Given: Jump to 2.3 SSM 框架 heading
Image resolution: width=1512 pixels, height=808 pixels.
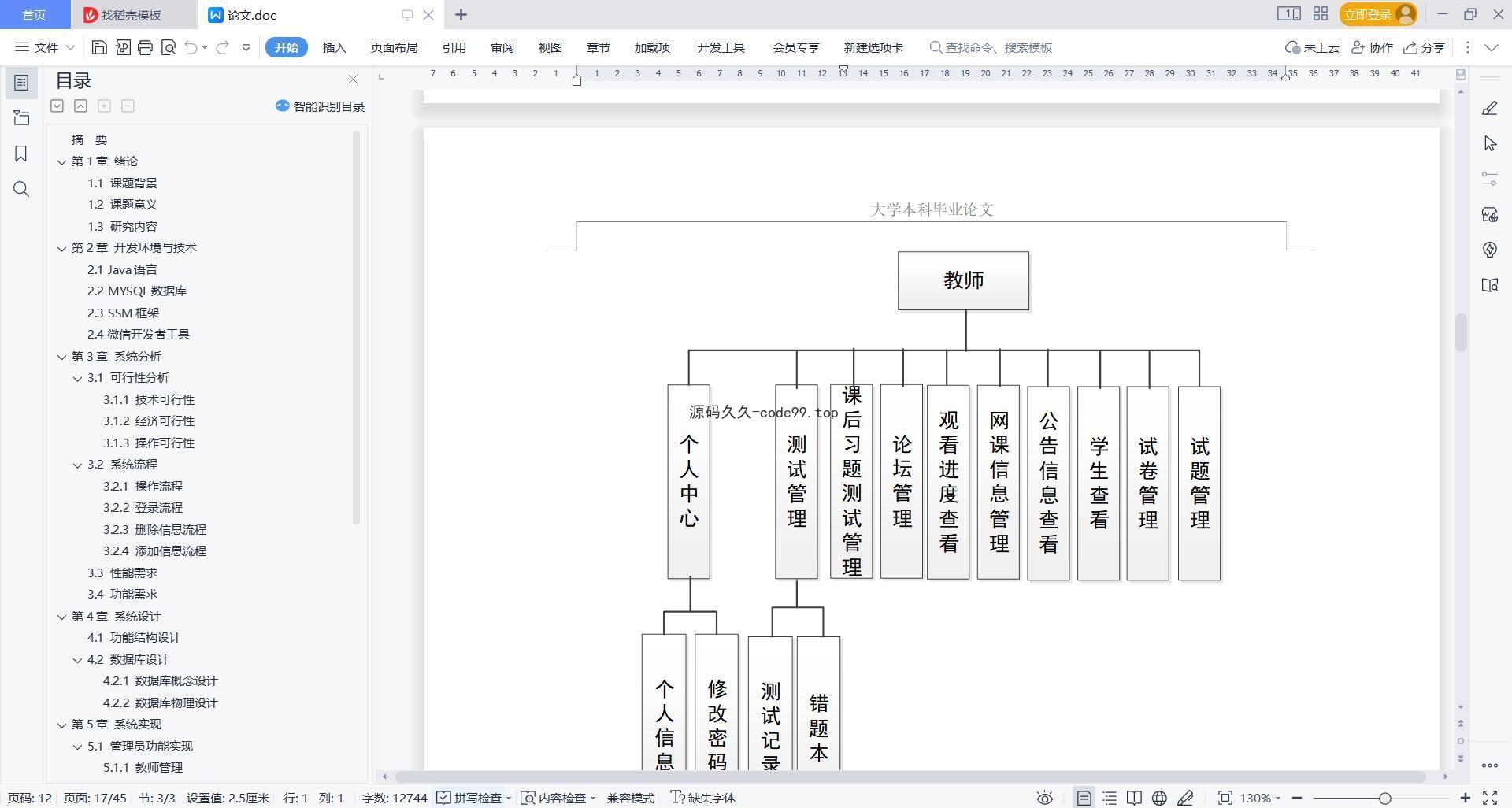Looking at the screenshot, I should (x=123, y=313).
